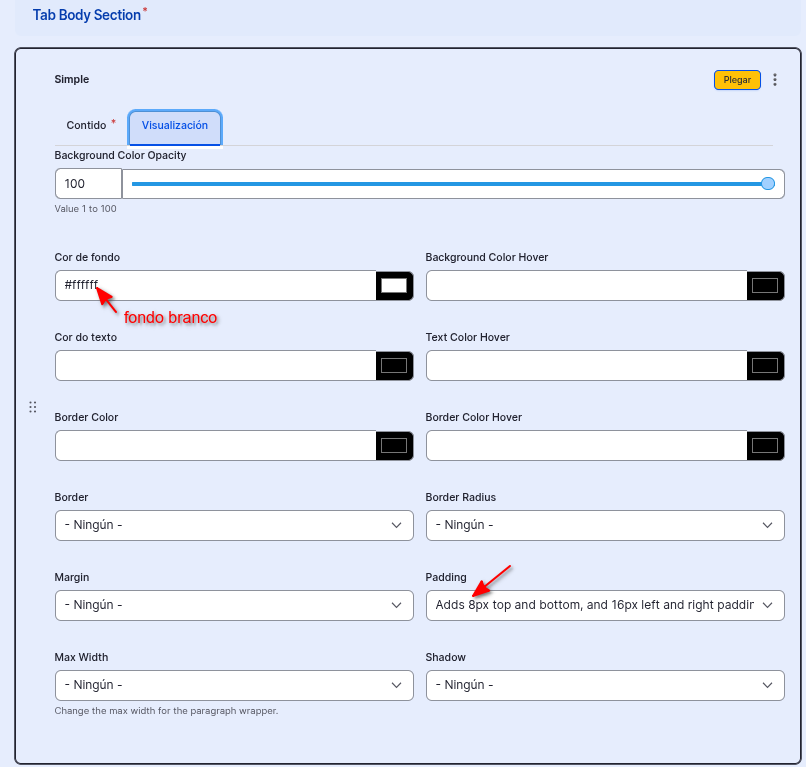Open the Border Color Hover swatch picker
Screen dimensions: 806x767
click(x=765, y=446)
